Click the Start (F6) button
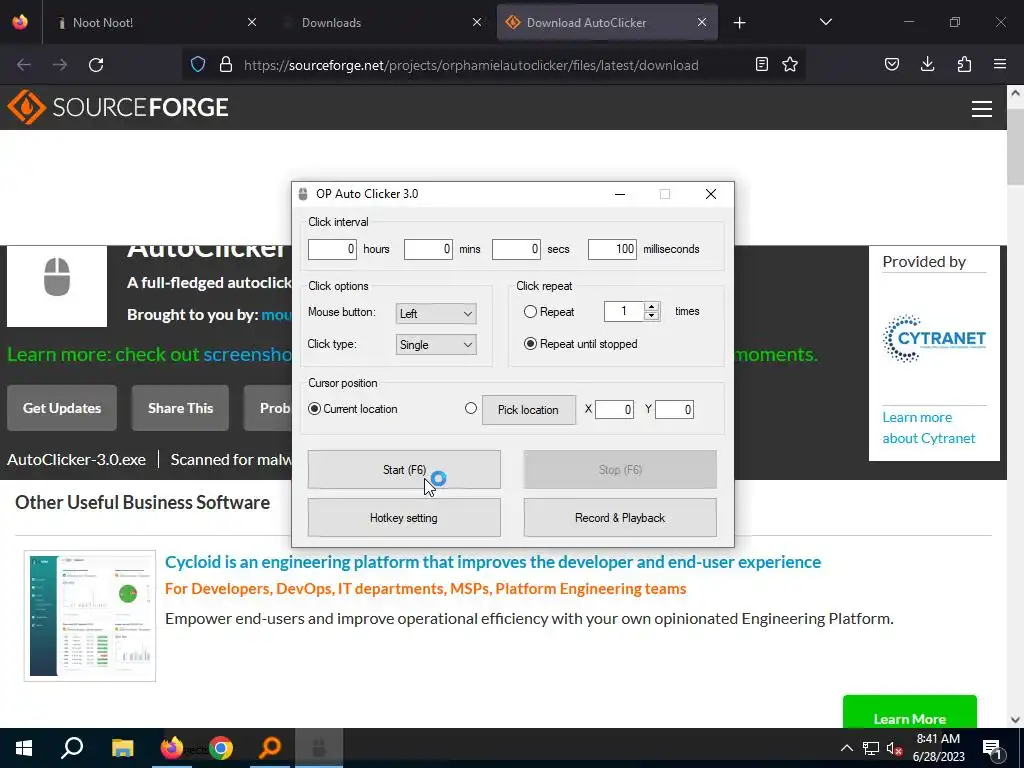This screenshot has width=1024, height=768. point(404,470)
